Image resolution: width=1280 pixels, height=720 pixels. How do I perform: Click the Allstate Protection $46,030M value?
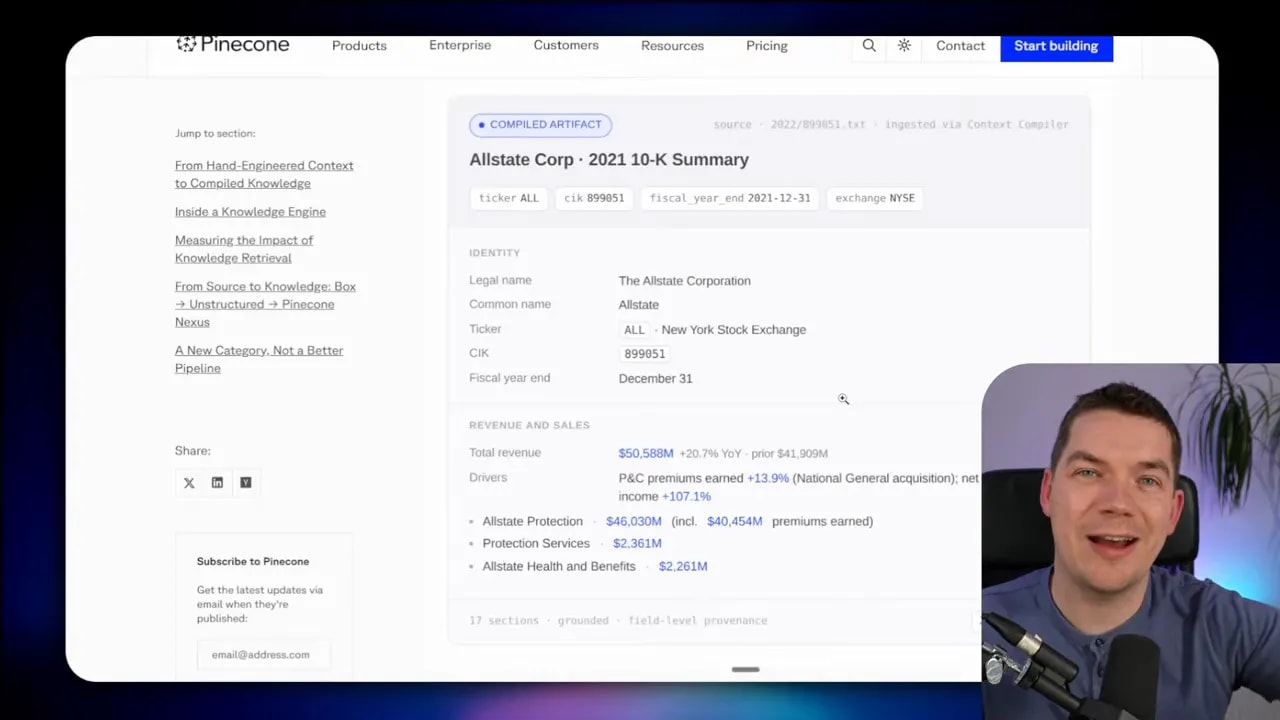click(x=633, y=521)
